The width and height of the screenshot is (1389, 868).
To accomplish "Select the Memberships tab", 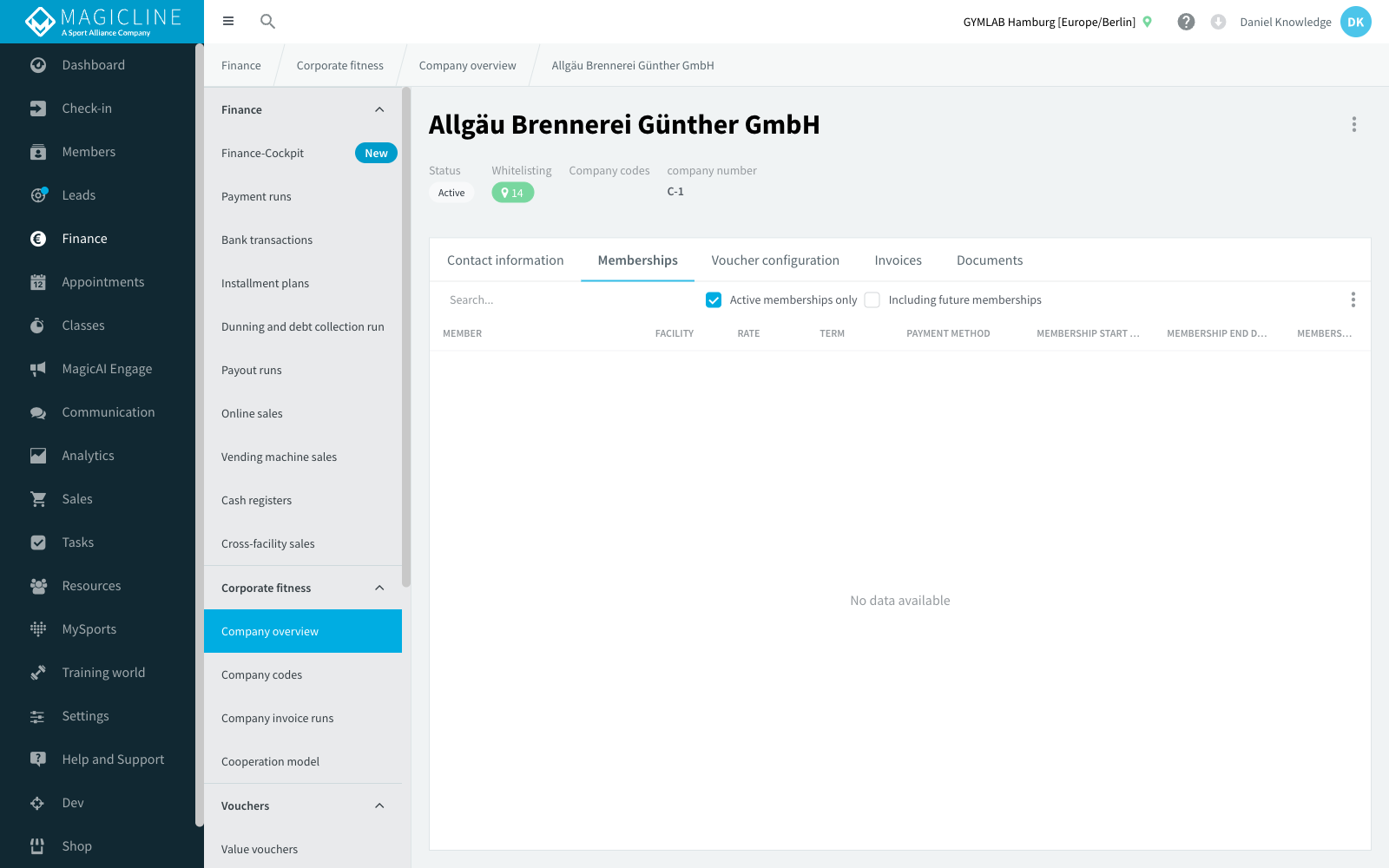I will tap(637, 260).
